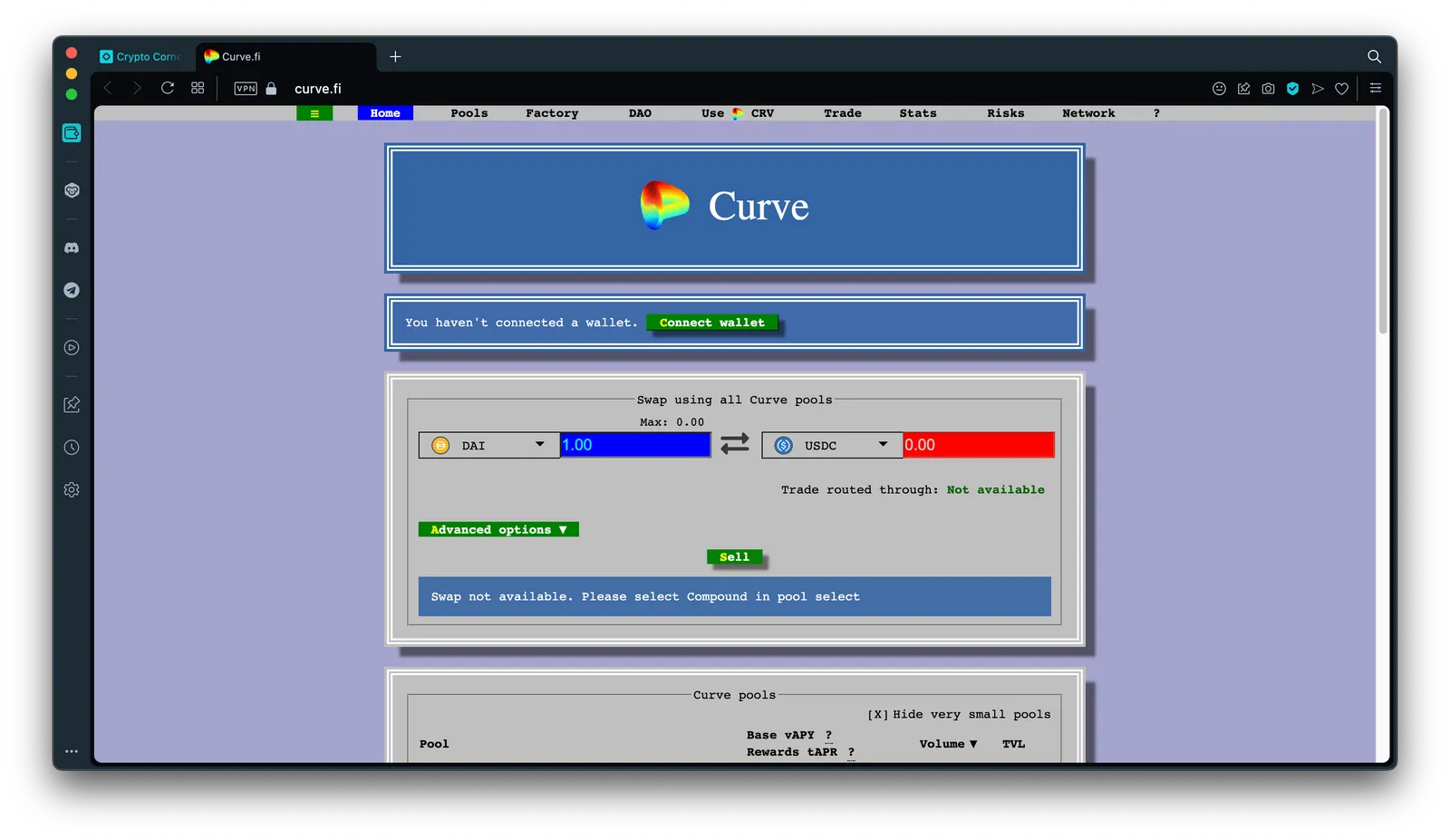Save page to pinboard toolbar icon
1450x840 pixels.
pyautogui.click(x=1243, y=88)
